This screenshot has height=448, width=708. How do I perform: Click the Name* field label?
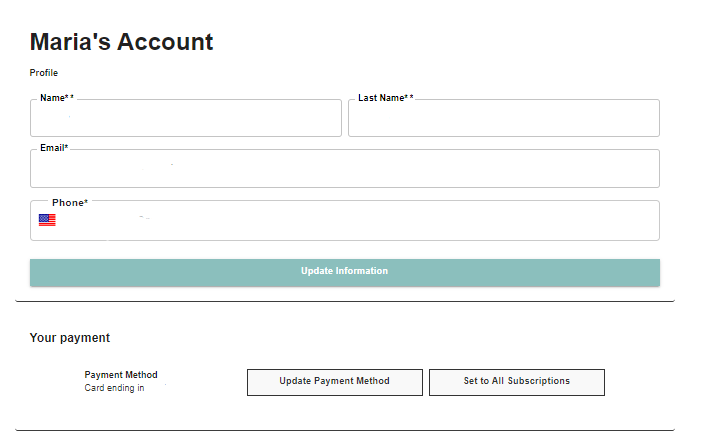57,98
